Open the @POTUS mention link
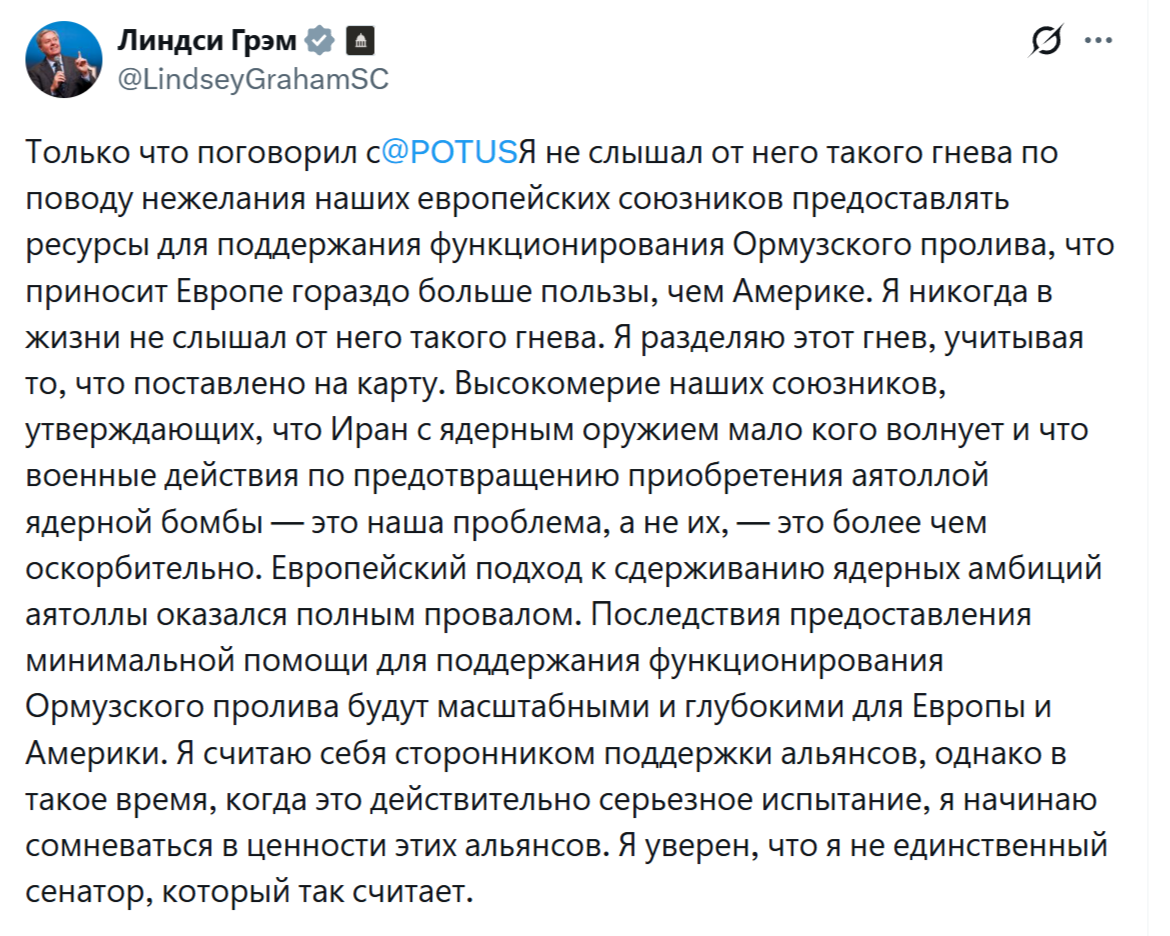This screenshot has width=1170, height=936. pyautogui.click(x=451, y=153)
